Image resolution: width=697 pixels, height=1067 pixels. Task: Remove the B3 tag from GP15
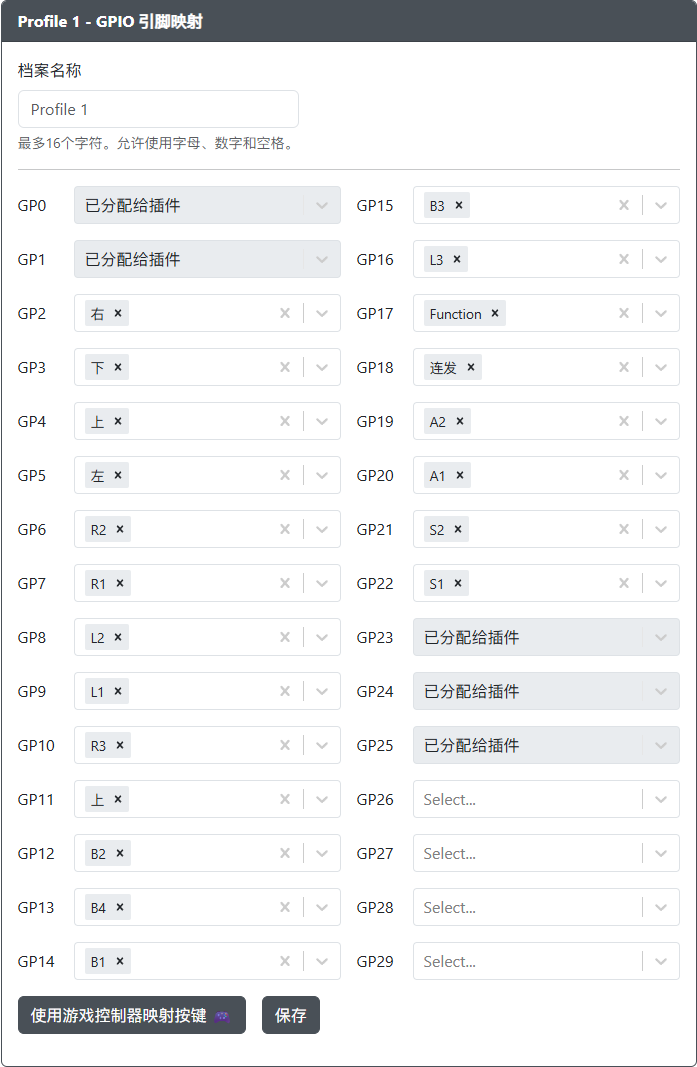coord(459,205)
